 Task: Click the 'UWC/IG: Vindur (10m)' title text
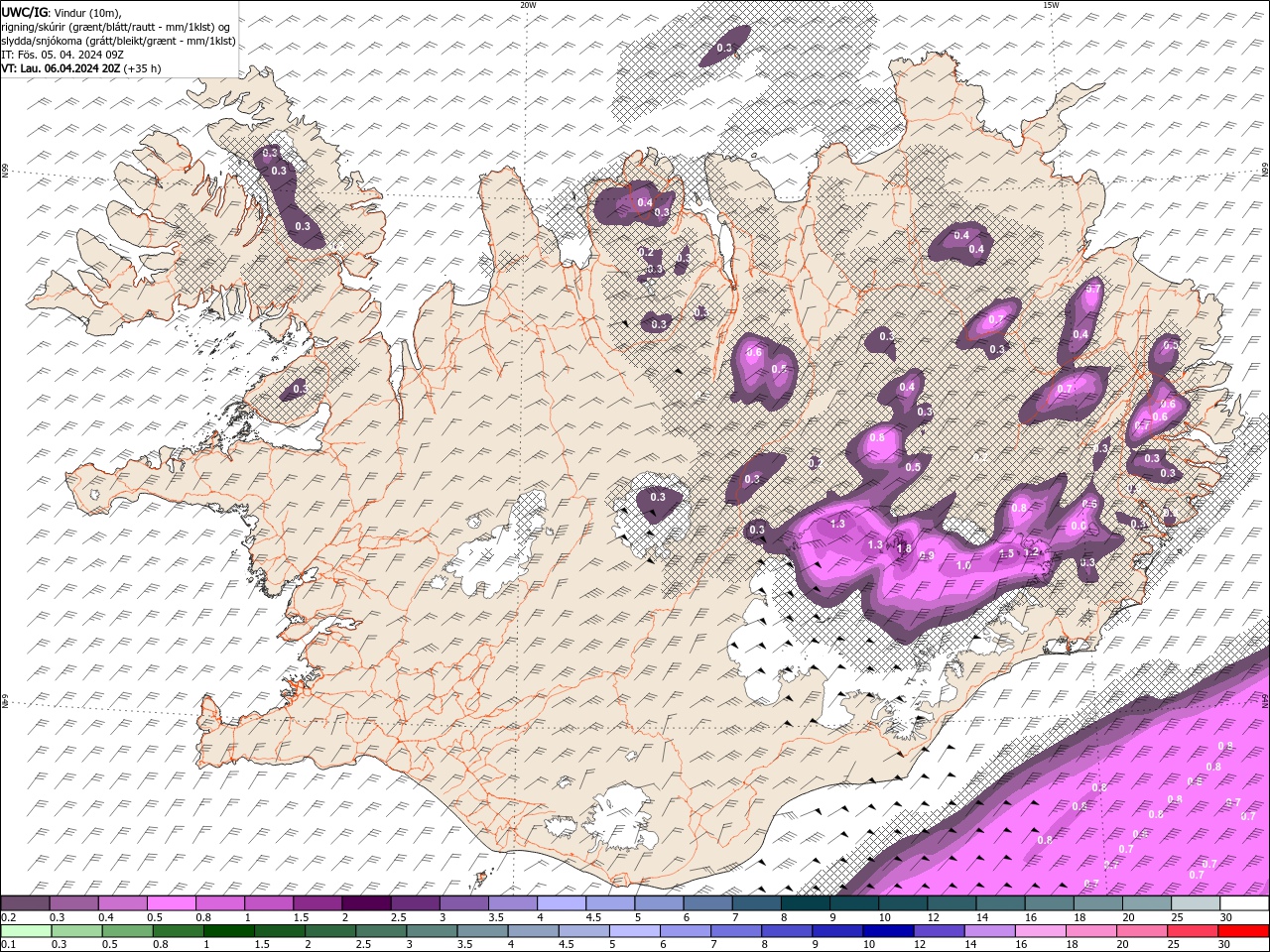[x=62, y=12]
